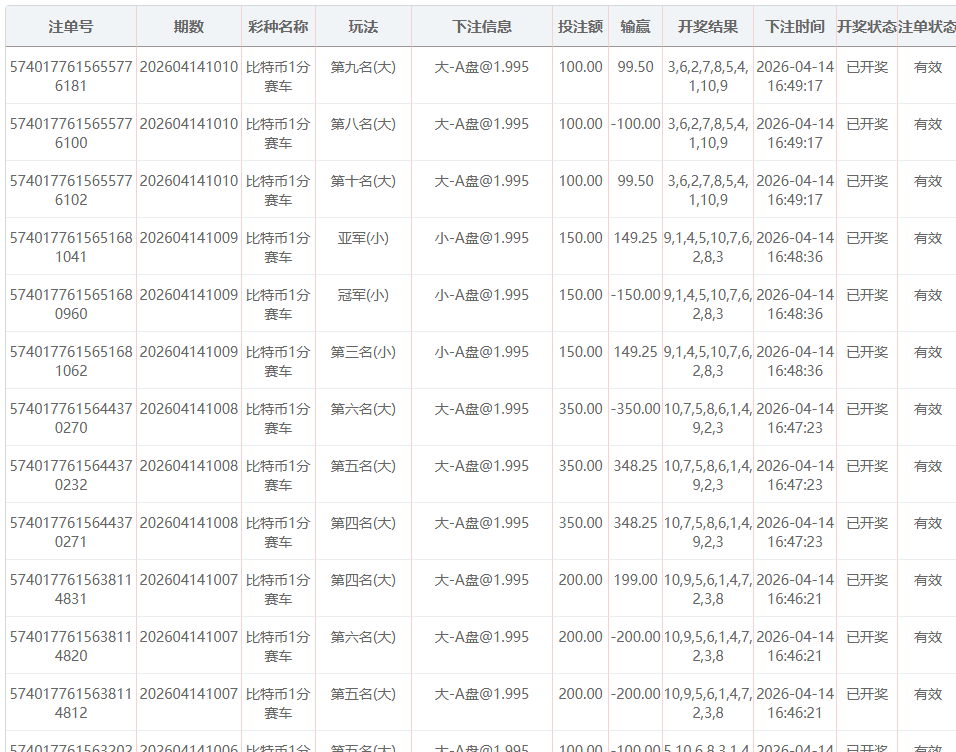956x752 pixels.
Task: Click the 注单号 column header
Action: tap(71, 27)
